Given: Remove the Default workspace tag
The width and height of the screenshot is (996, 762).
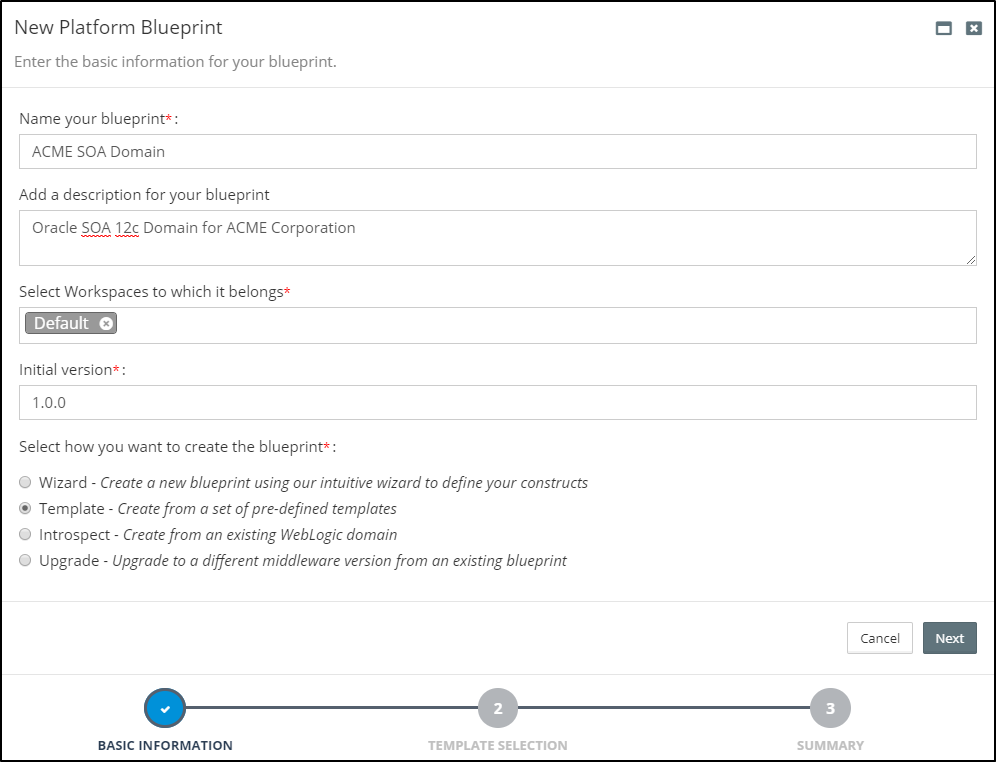Looking at the screenshot, I should 106,322.
